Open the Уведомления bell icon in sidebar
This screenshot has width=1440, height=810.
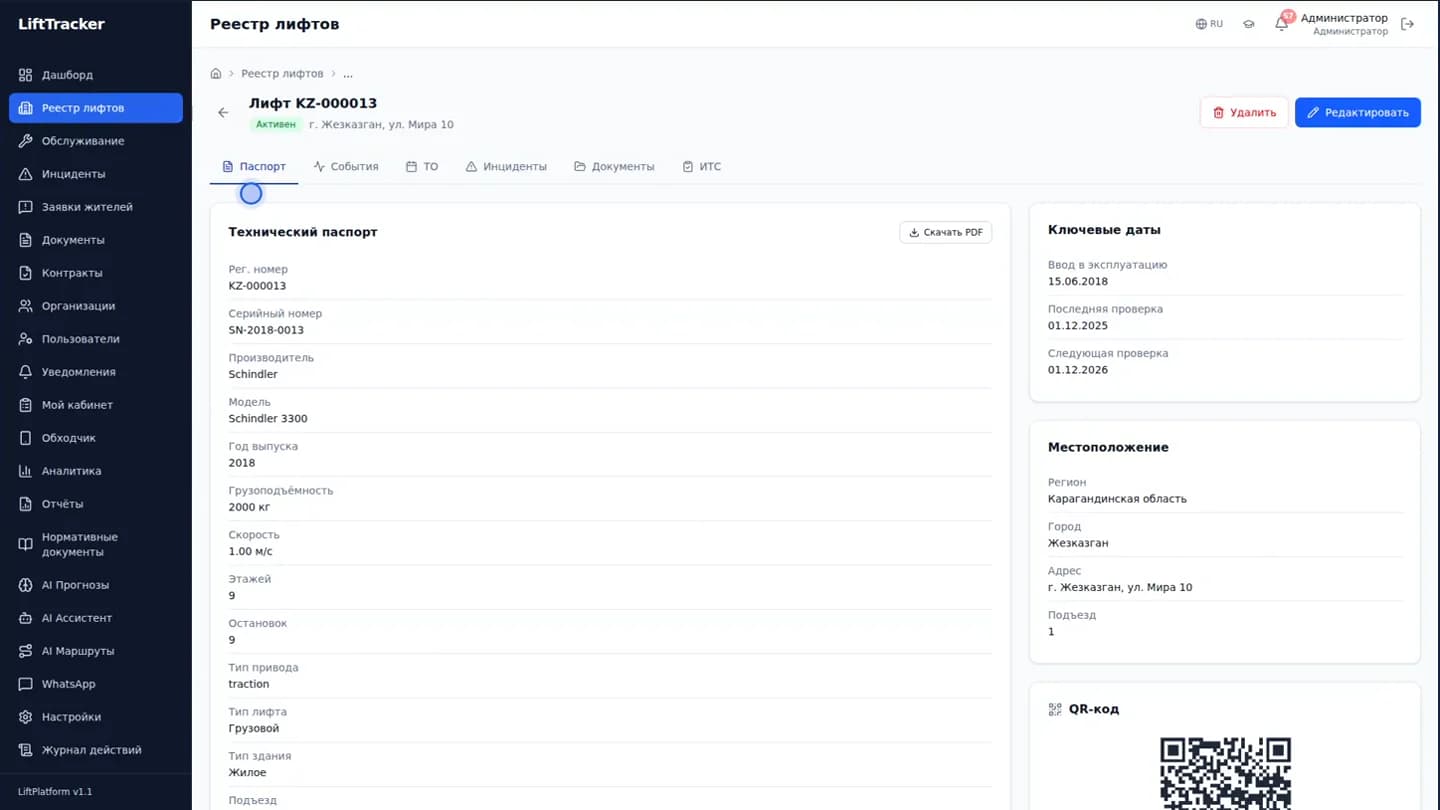(x=26, y=372)
